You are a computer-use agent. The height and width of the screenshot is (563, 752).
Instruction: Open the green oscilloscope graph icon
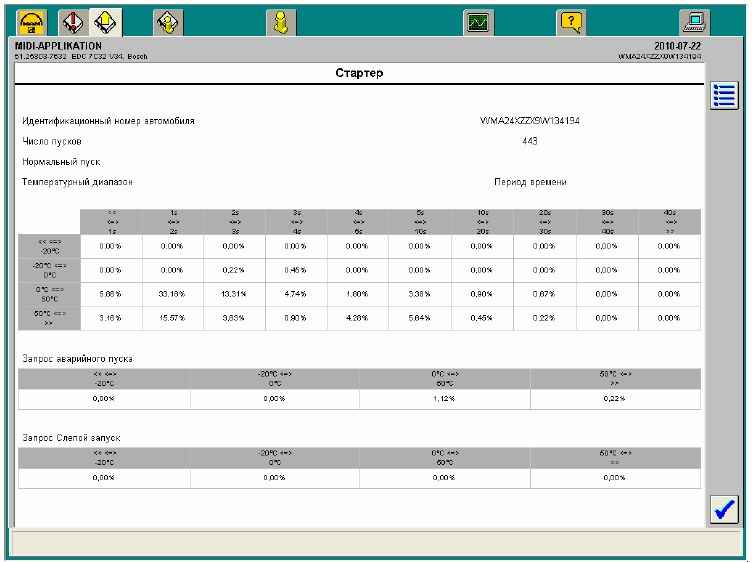click(478, 23)
